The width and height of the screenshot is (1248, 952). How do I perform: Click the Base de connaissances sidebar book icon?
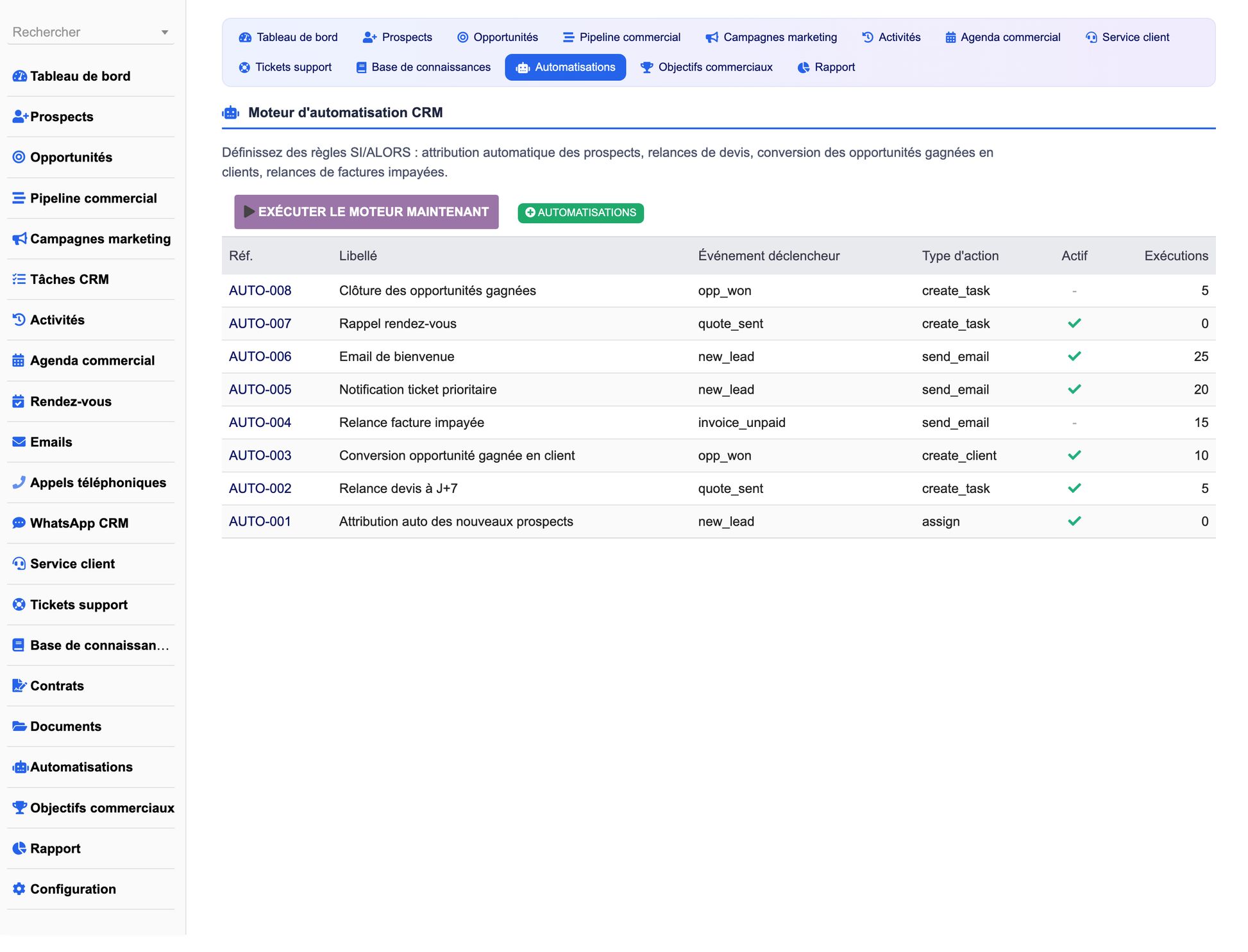click(x=19, y=645)
